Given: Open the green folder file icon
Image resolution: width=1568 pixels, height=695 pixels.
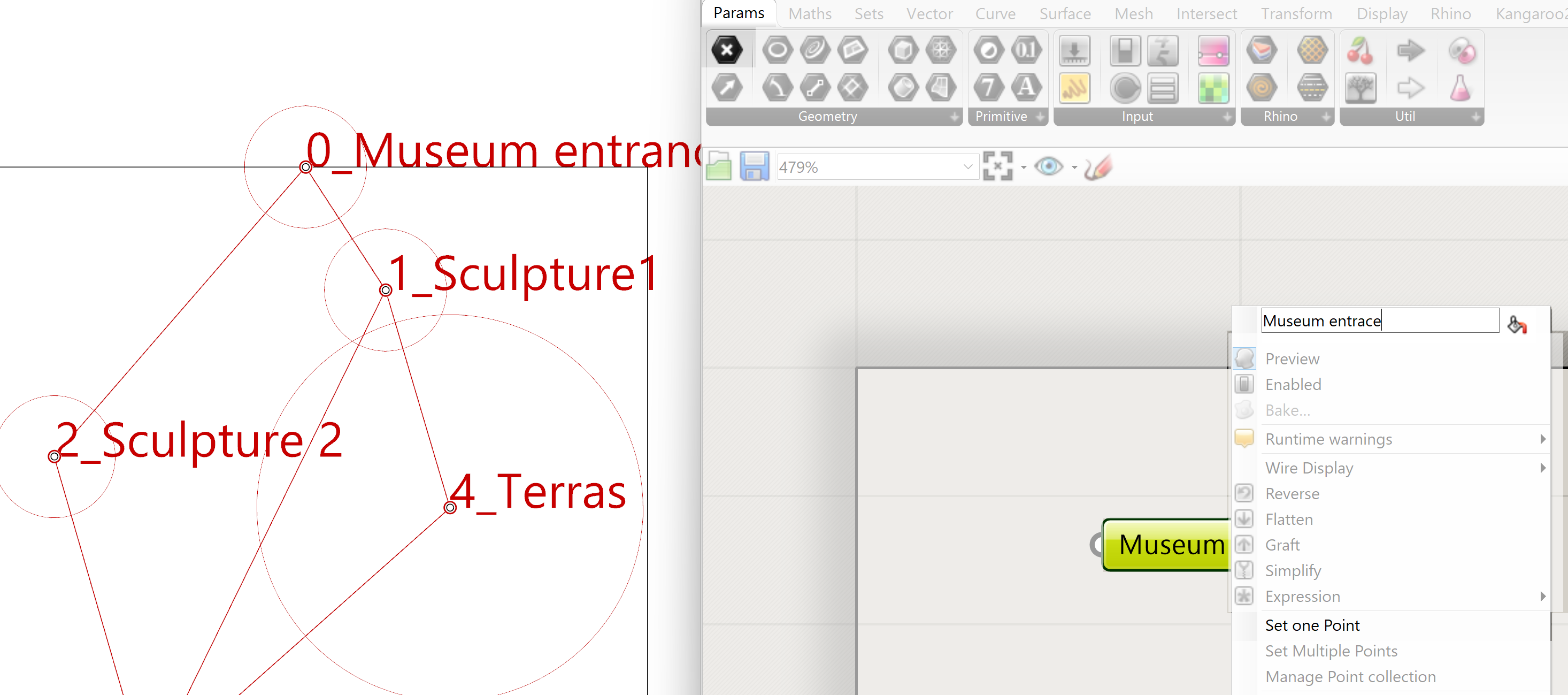Looking at the screenshot, I should click(x=719, y=166).
